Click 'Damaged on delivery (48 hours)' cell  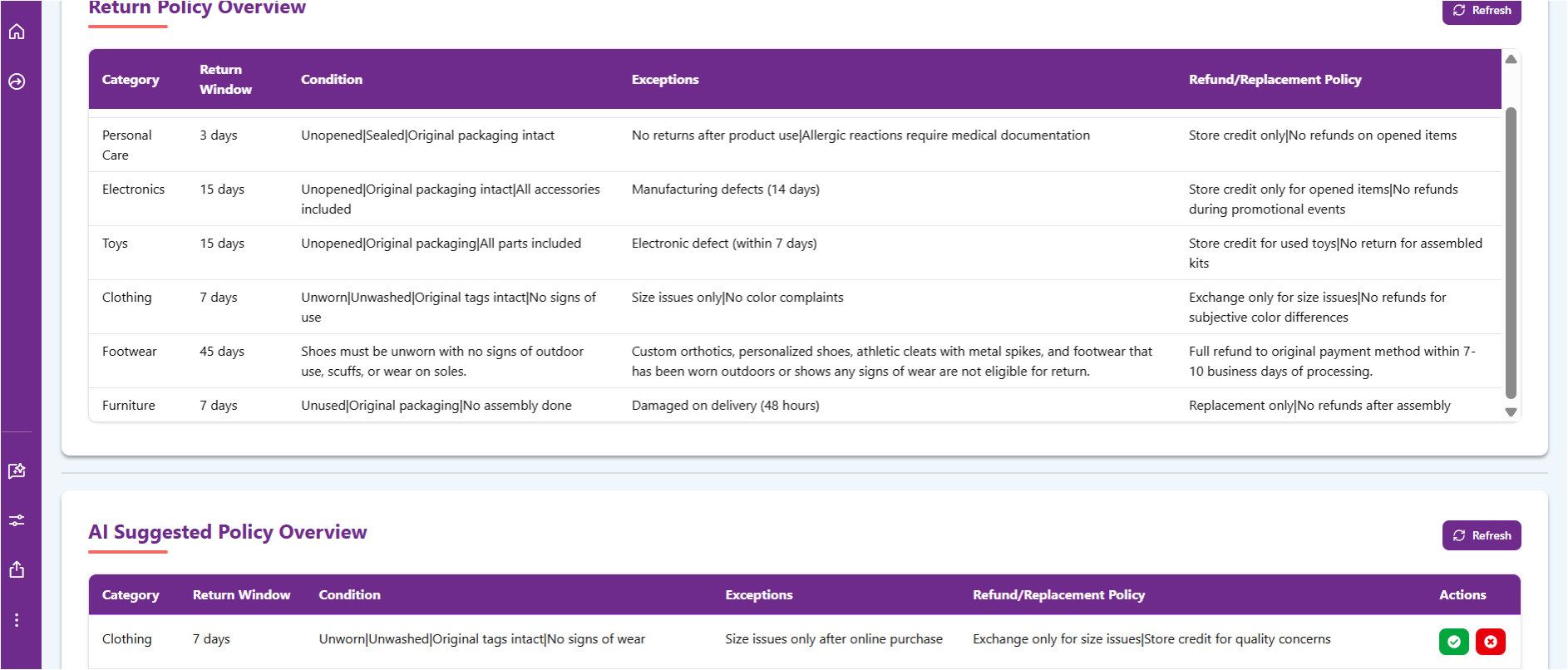point(725,406)
